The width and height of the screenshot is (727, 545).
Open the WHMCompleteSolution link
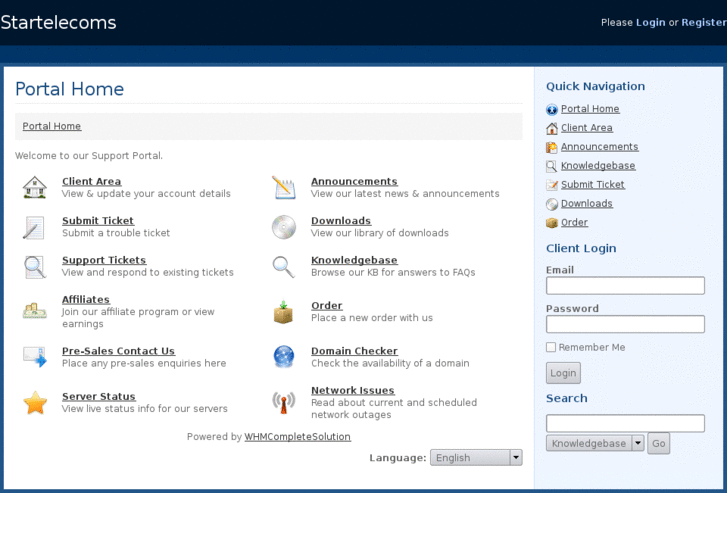297,437
